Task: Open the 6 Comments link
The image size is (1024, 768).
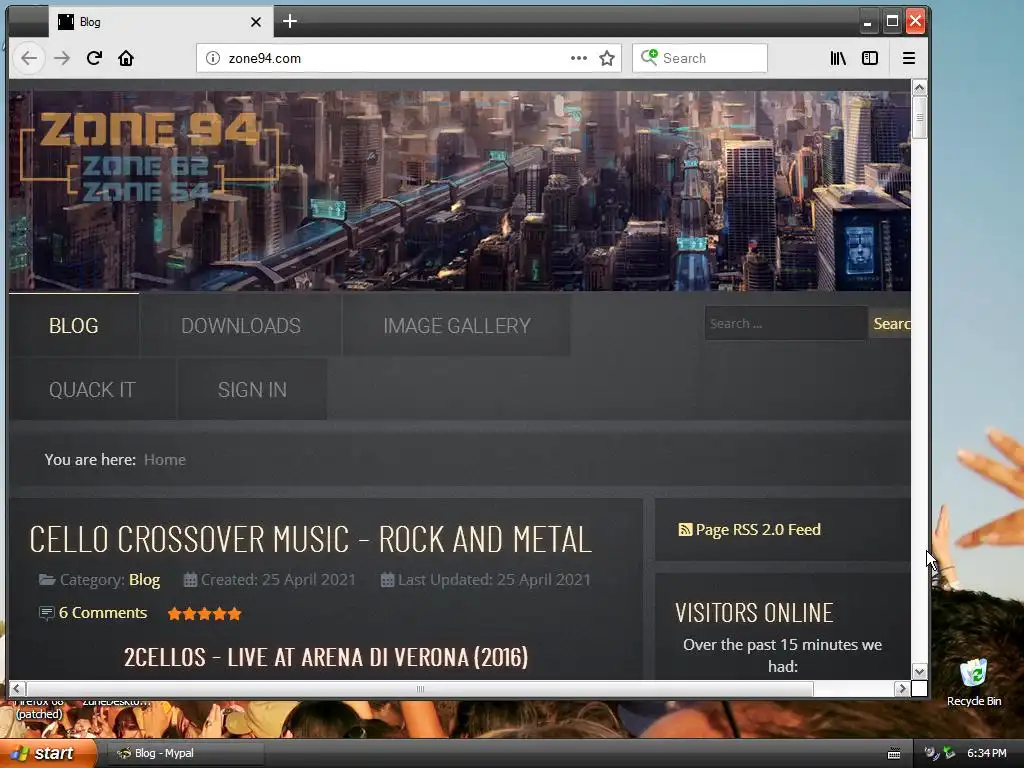Action: pyautogui.click(x=103, y=613)
